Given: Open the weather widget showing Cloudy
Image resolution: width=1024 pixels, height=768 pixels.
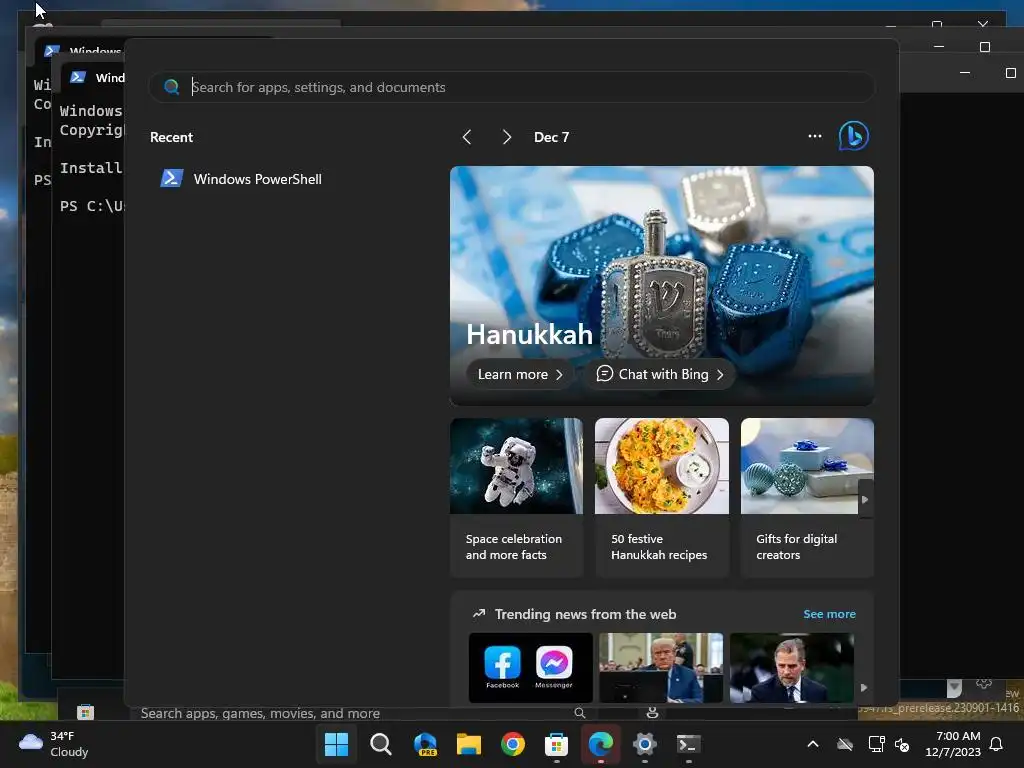Looking at the screenshot, I should coord(52,744).
